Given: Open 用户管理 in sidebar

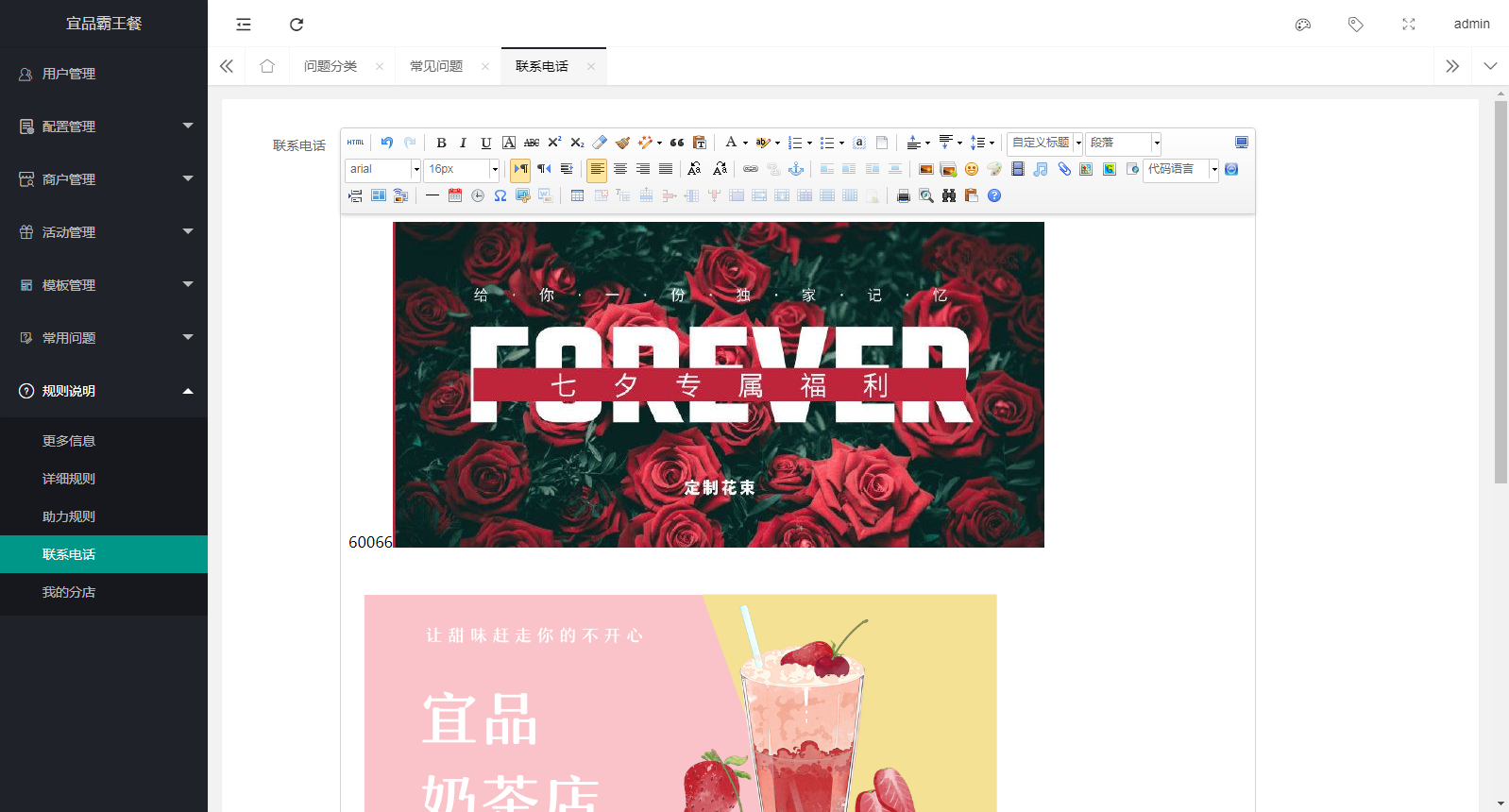Looking at the screenshot, I should tap(104, 74).
